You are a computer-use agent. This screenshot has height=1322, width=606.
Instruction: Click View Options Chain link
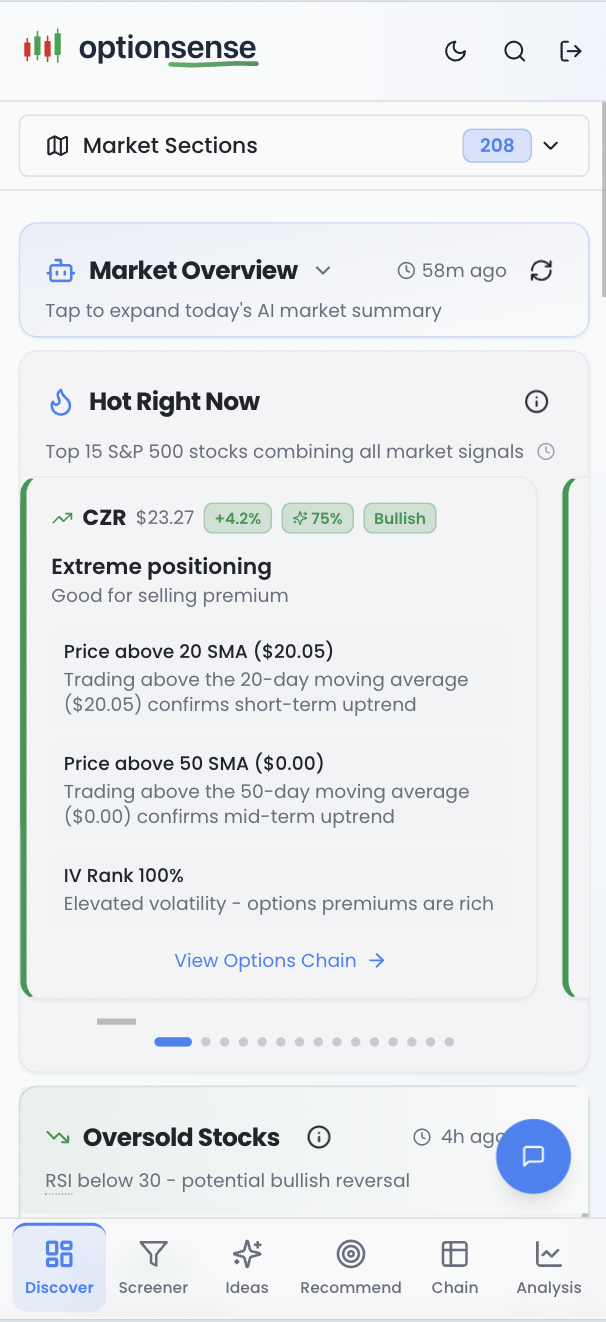point(279,960)
